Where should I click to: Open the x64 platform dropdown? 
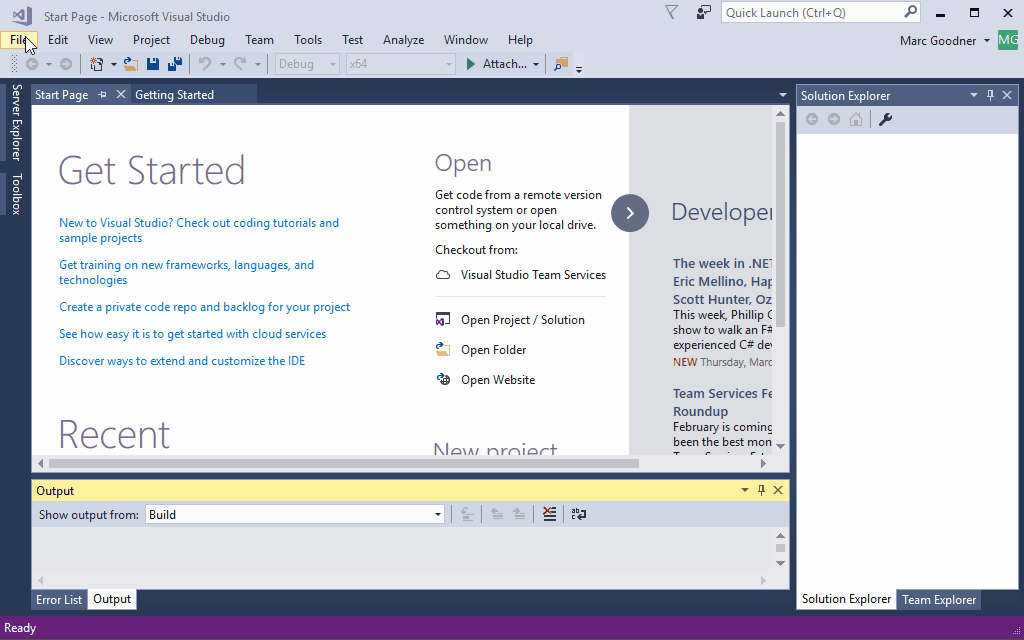pos(447,63)
